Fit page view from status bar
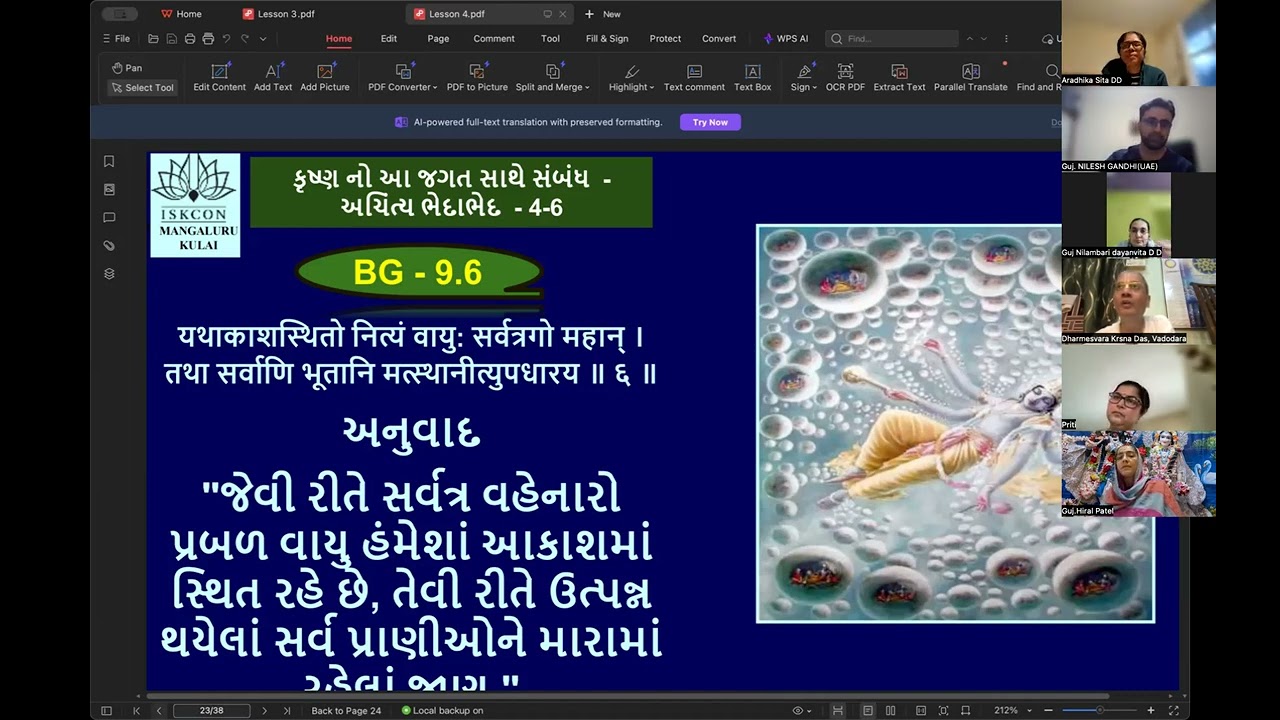Viewport: 1280px width, 720px height. pyautogui.click(x=943, y=710)
